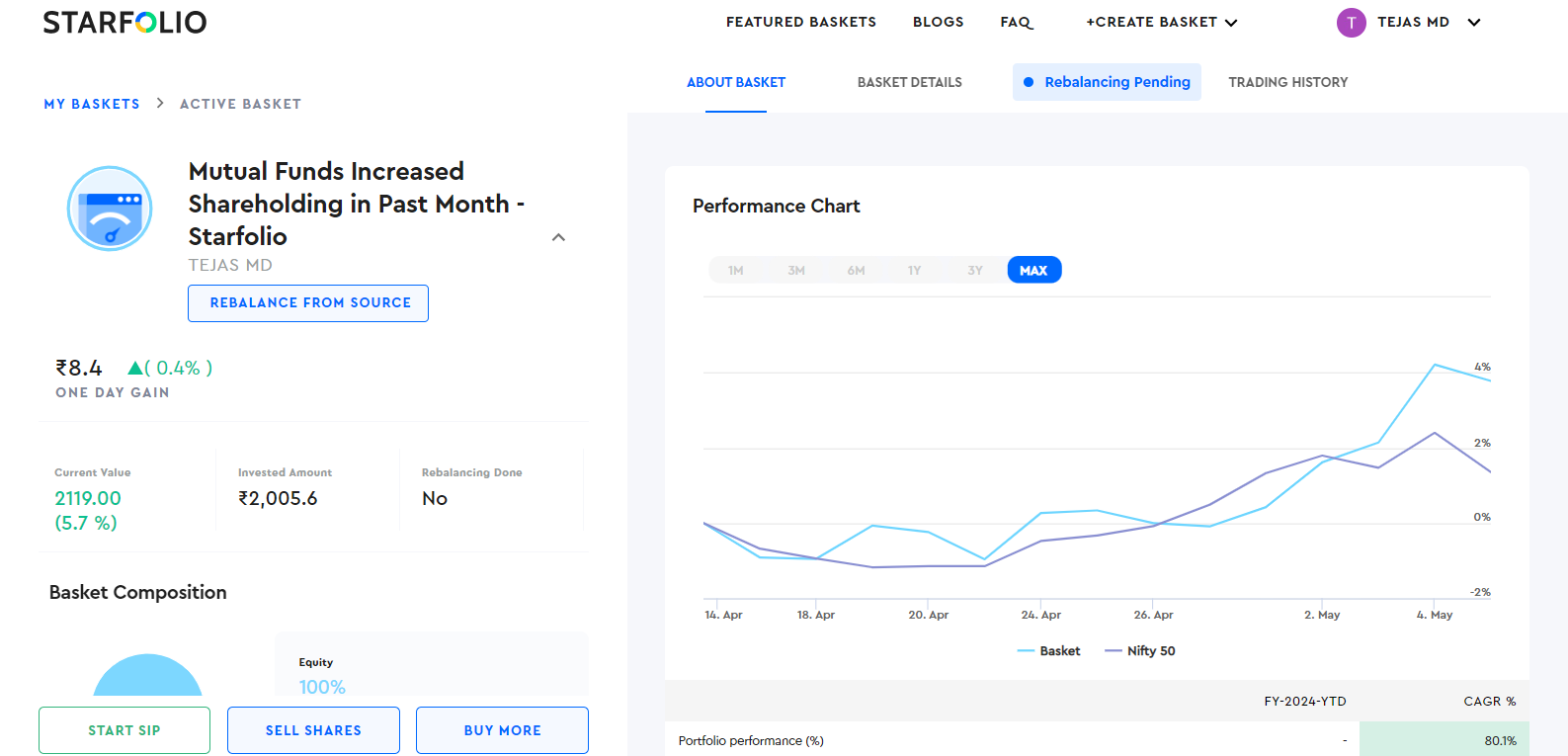Screen dimensions: 1568x756
Task: Open the +CREATE BASKET dropdown
Action: pos(1162,22)
